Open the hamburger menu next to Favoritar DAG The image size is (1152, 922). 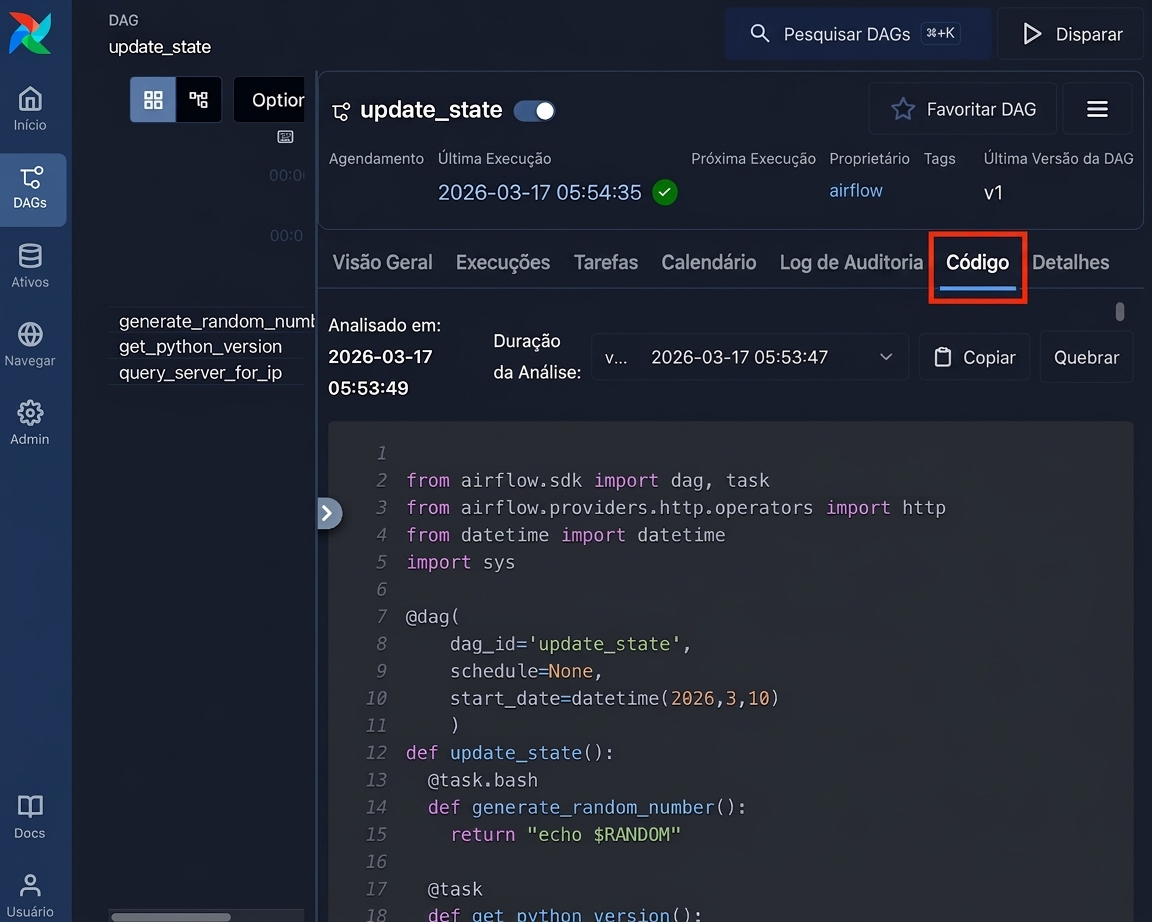point(1097,109)
